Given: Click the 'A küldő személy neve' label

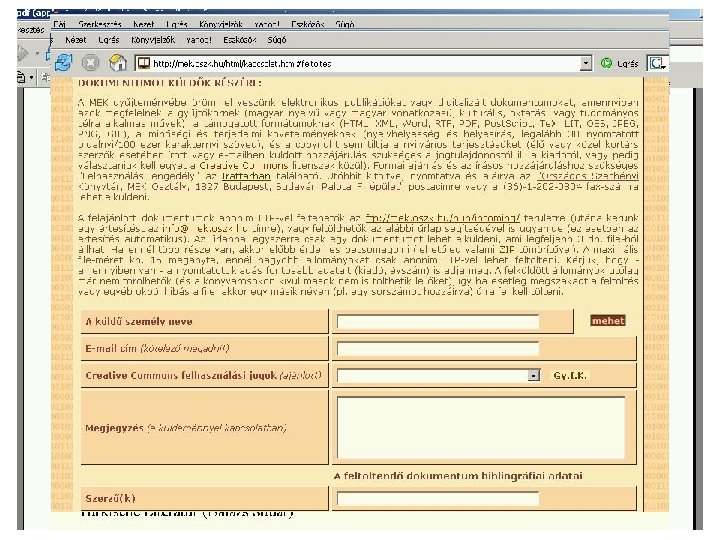Looking at the screenshot, I should coord(139,321).
